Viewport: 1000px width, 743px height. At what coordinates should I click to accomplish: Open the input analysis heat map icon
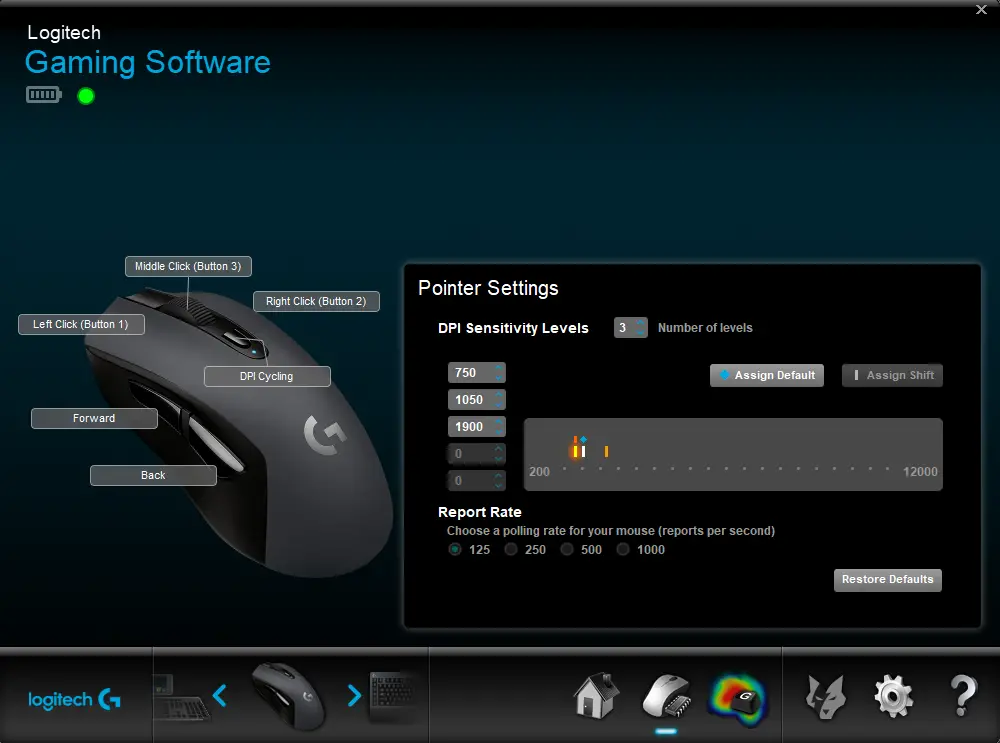point(738,700)
